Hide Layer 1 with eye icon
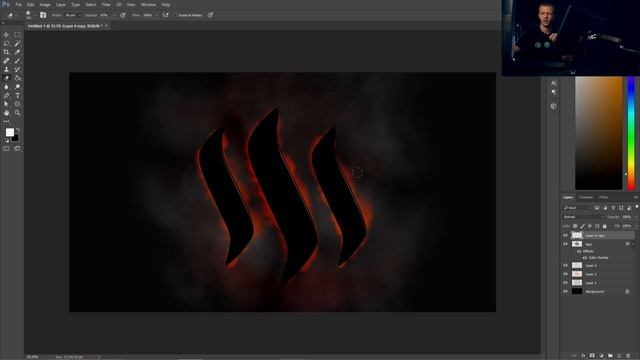640x360 pixels. pyautogui.click(x=565, y=282)
